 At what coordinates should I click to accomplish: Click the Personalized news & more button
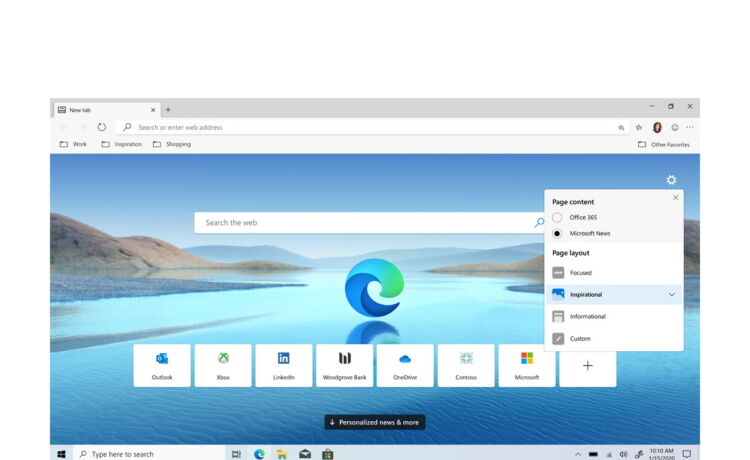[x=375, y=422]
